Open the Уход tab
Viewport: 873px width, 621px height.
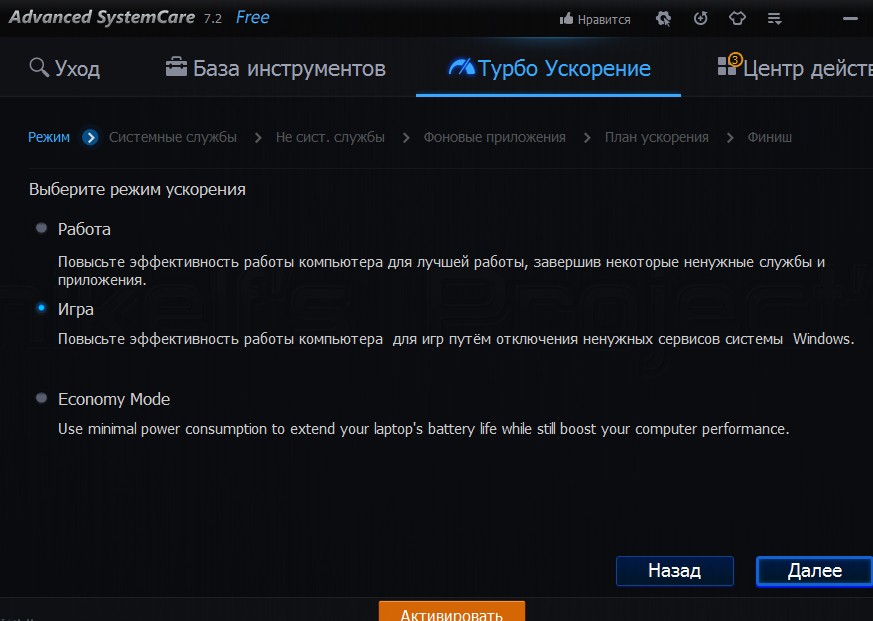[77, 69]
